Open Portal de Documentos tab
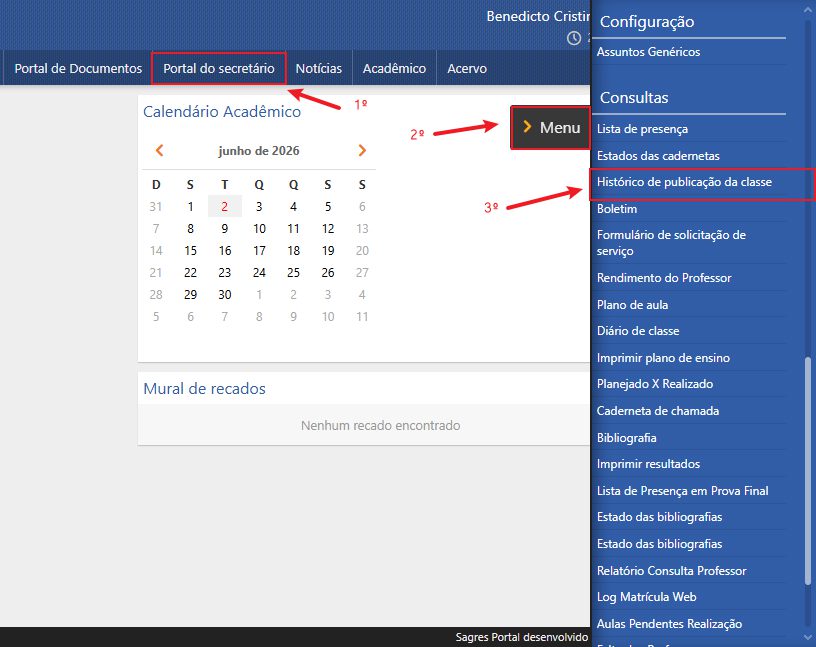816x647 pixels. (78, 68)
